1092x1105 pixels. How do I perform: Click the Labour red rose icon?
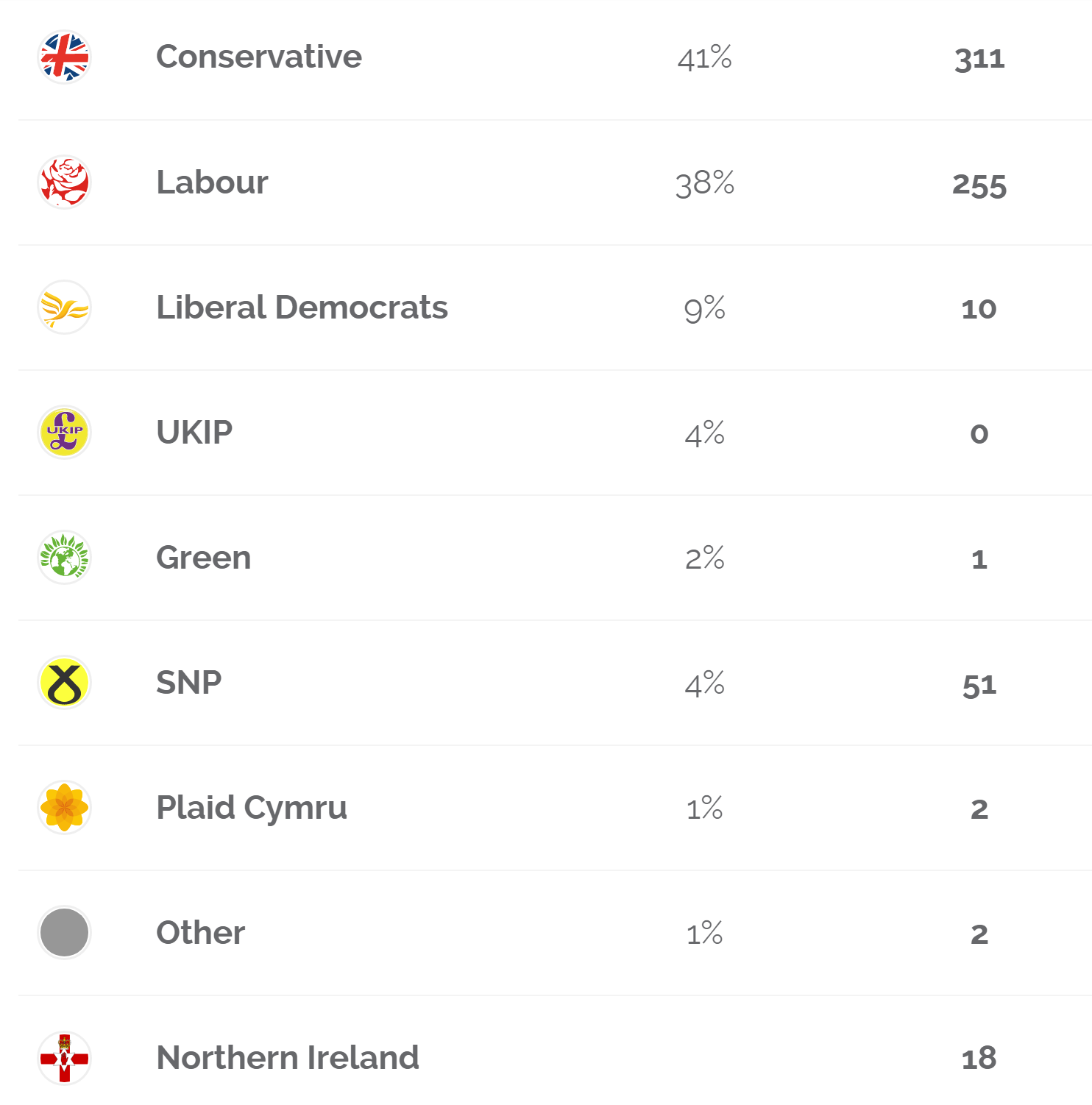tap(65, 182)
